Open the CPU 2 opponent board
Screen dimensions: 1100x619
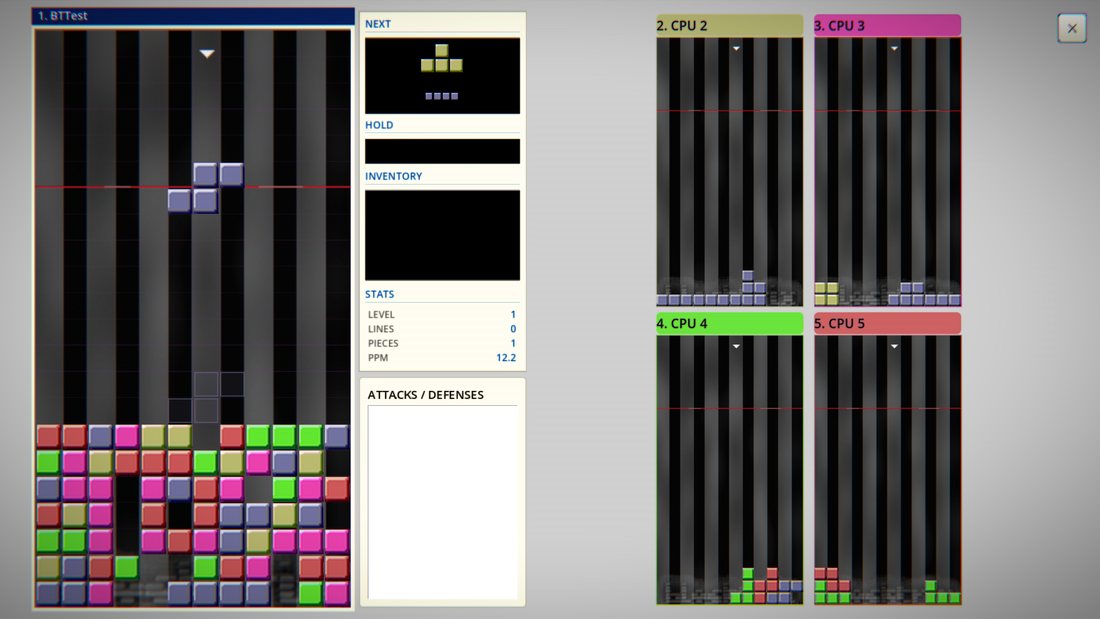[730, 172]
